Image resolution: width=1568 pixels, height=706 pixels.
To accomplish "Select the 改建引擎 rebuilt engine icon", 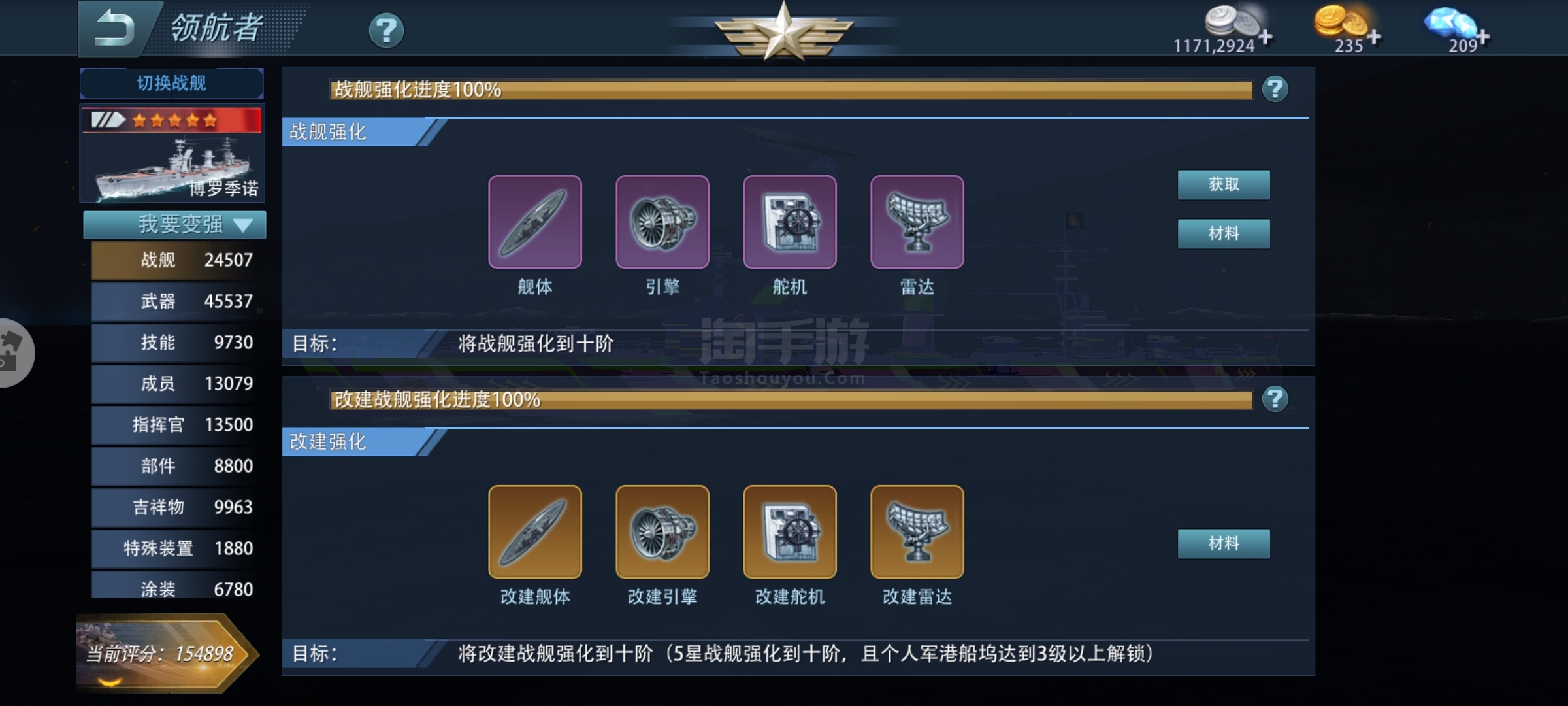I will 662,531.
